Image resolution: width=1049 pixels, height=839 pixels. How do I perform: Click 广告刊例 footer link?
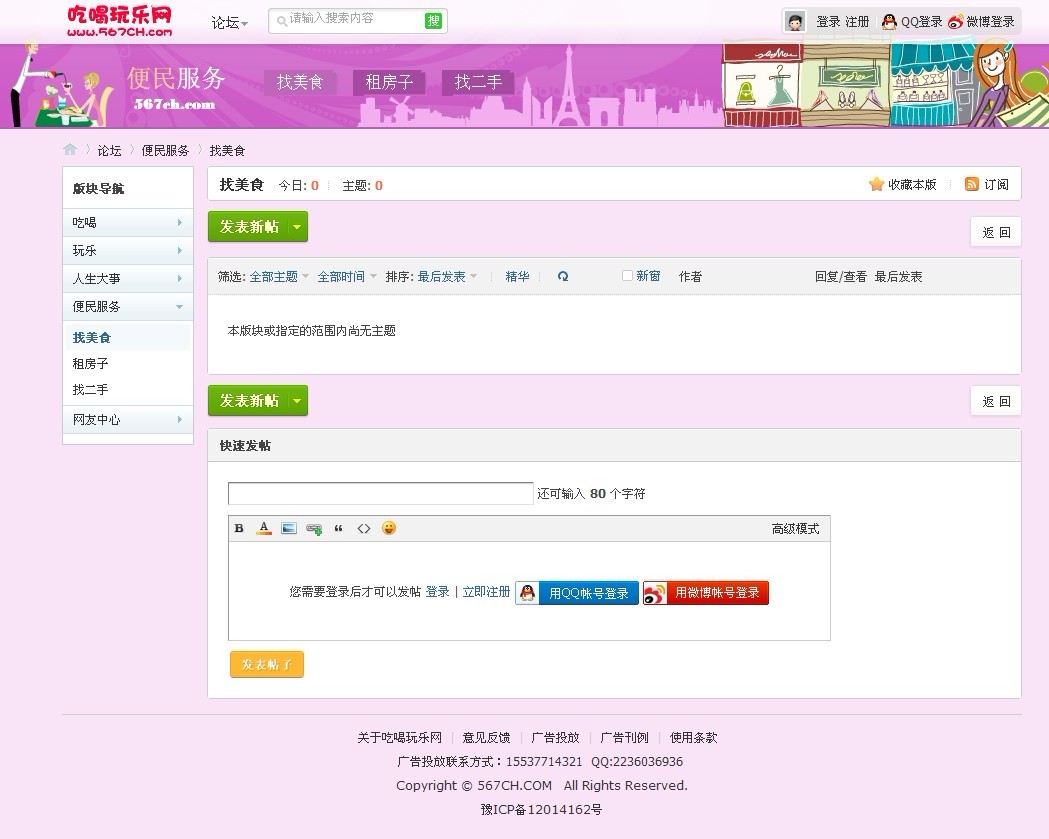tap(624, 737)
